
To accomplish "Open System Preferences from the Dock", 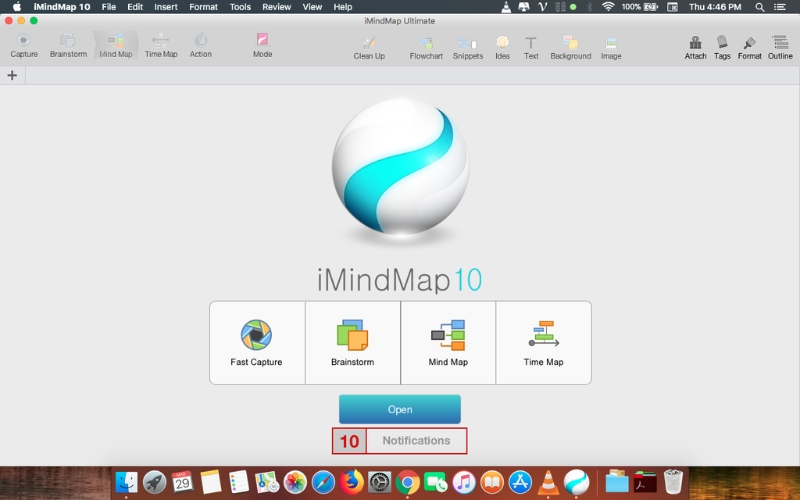I will (x=379, y=482).
